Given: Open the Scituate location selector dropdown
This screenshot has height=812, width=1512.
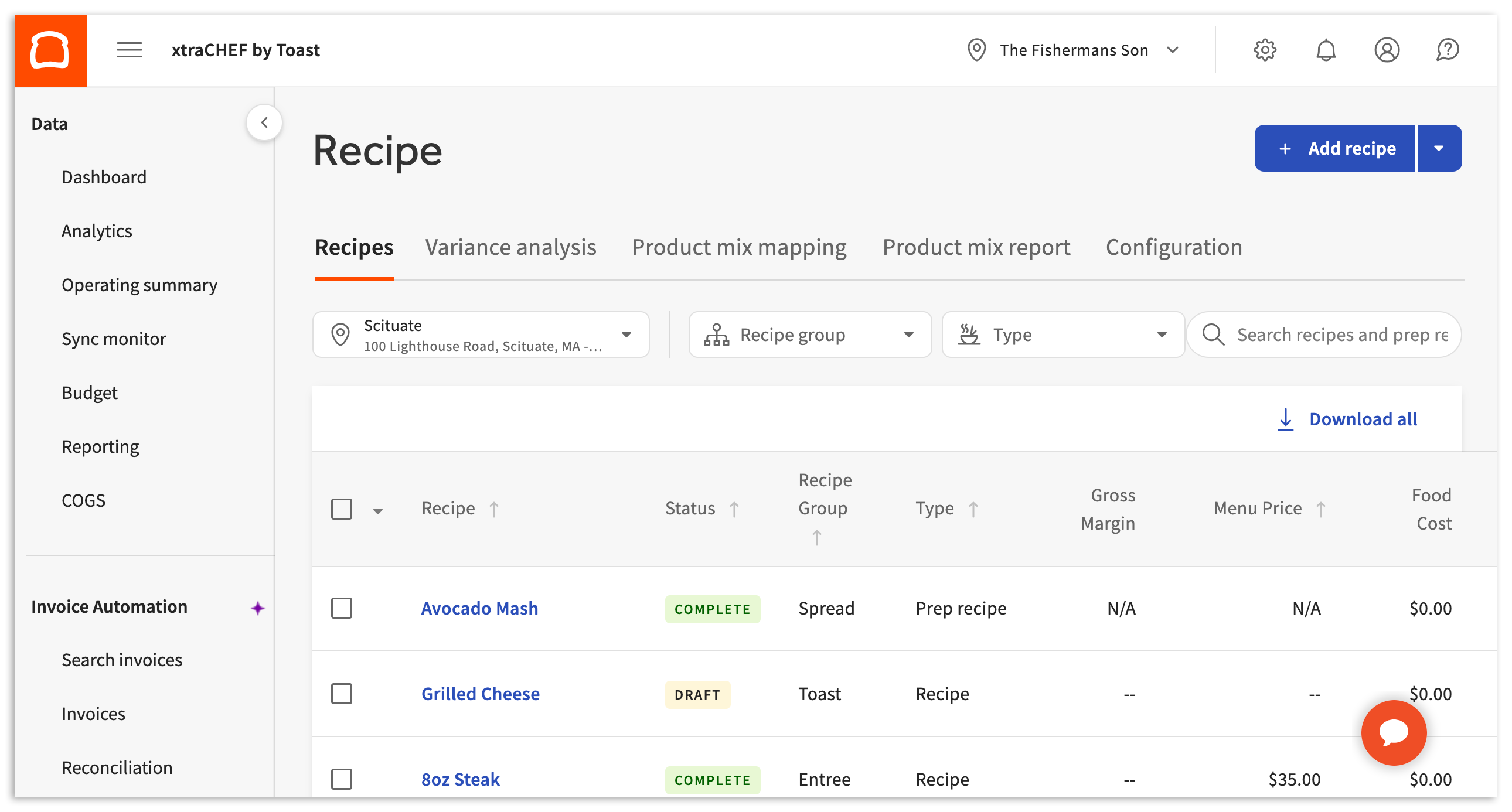Looking at the screenshot, I should [x=481, y=335].
